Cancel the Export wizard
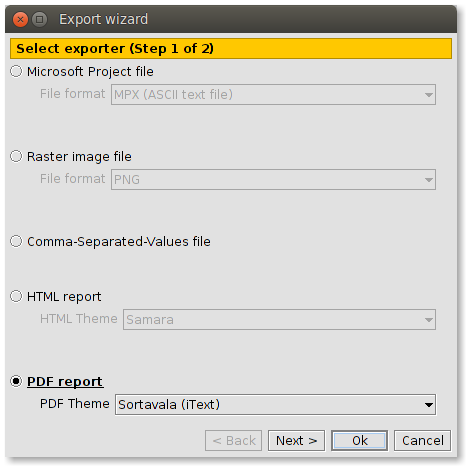 point(423,441)
